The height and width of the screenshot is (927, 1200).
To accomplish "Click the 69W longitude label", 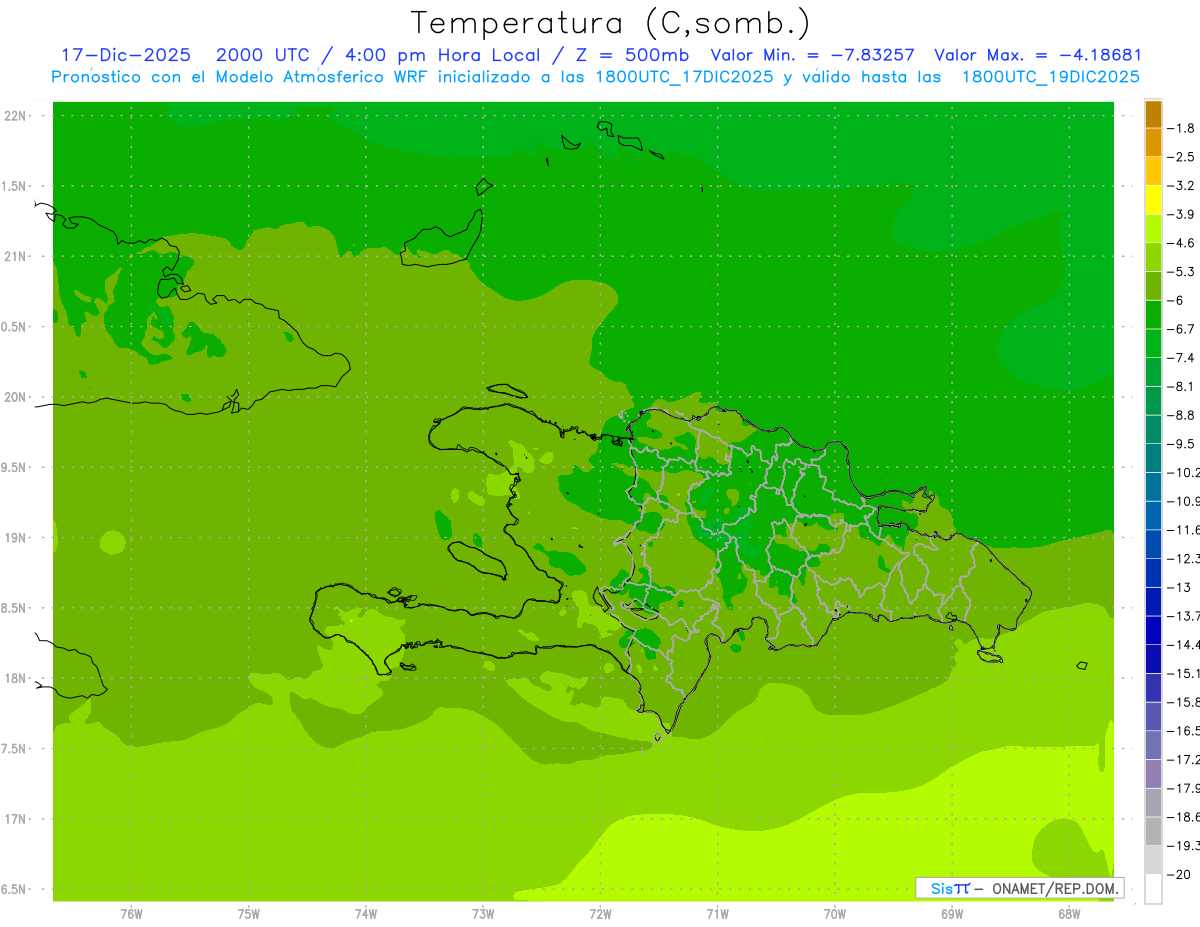I will click(952, 914).
